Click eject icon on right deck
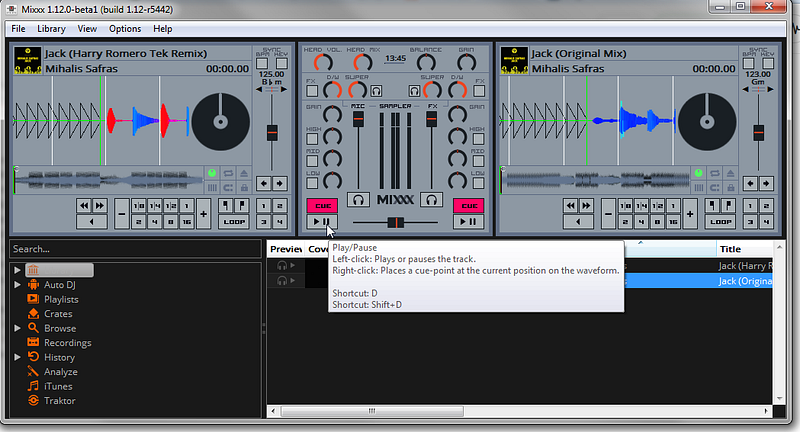The image size is (800, 432). pyautogui.click(x=731, y=173)
